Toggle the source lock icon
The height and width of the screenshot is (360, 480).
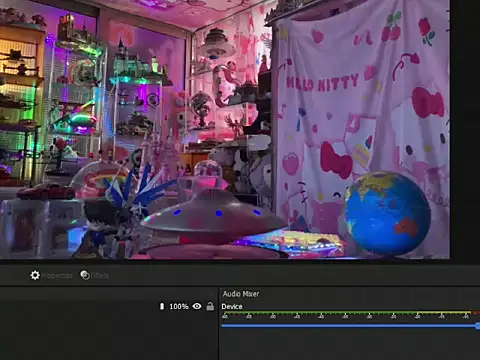pos(210,306)
